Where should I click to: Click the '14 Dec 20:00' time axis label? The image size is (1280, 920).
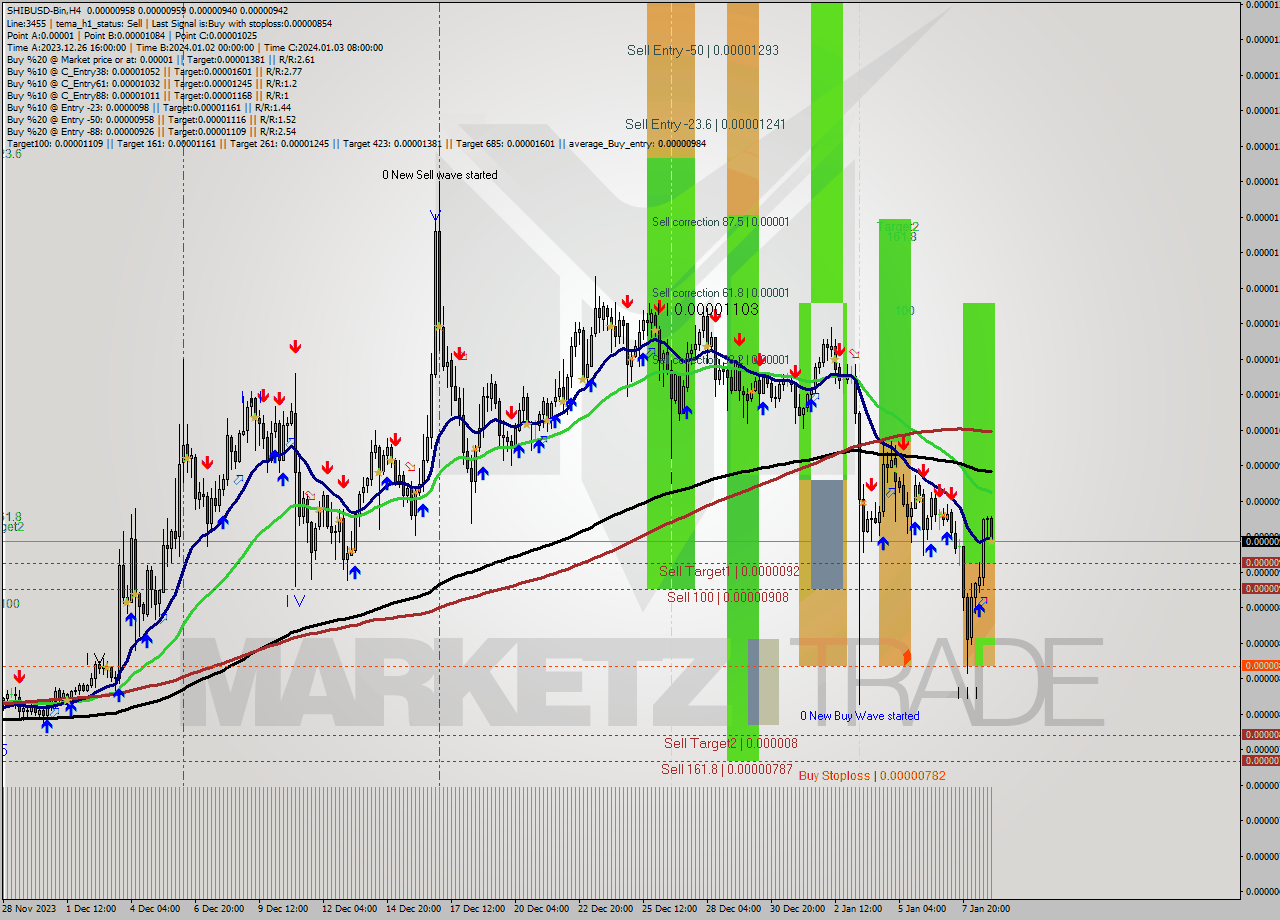tap(412, 909)
